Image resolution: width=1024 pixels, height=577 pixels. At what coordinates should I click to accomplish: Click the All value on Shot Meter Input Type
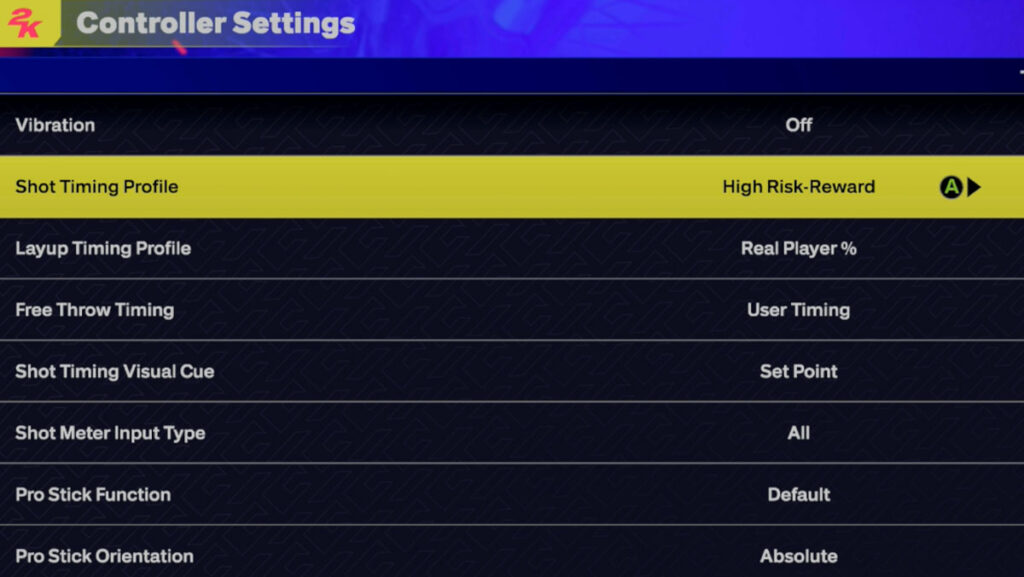798,433
